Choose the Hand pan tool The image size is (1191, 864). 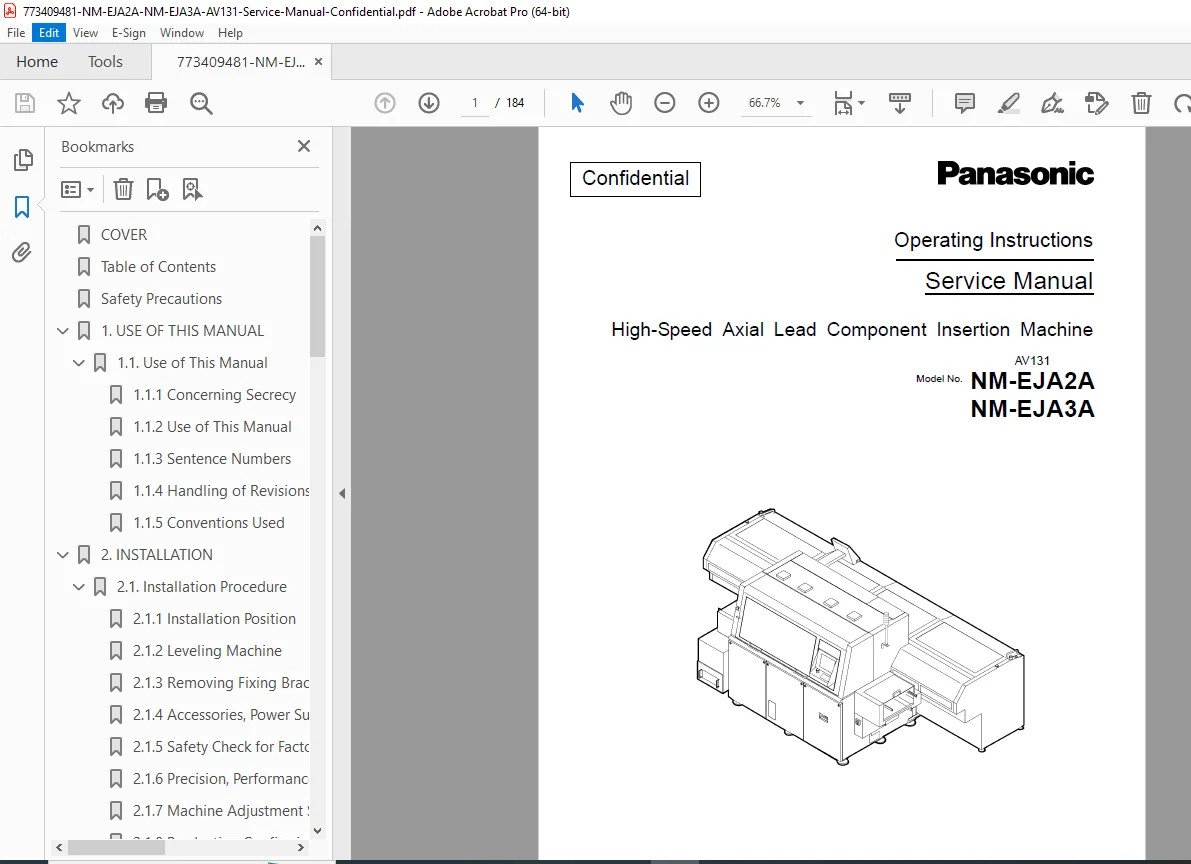[621, 103]
